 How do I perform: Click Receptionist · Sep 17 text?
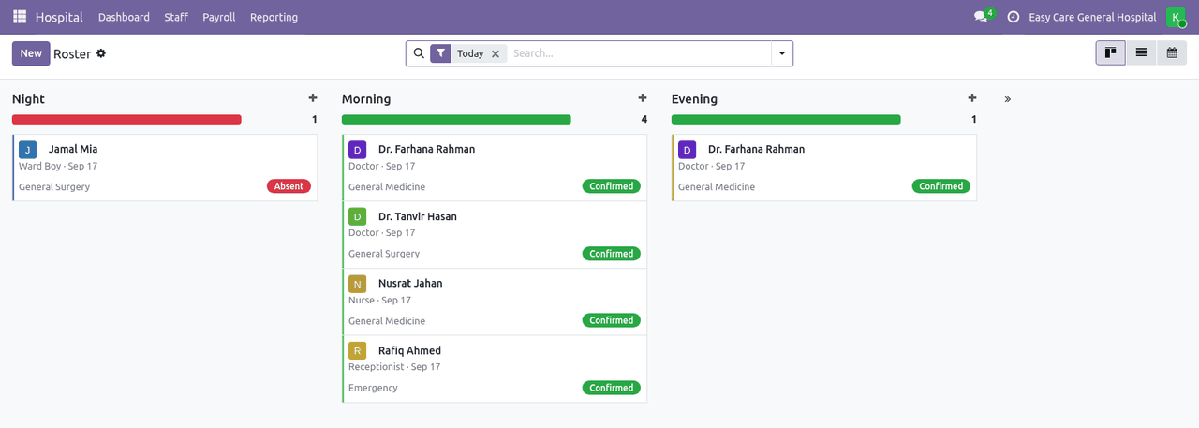coord(394,367)
